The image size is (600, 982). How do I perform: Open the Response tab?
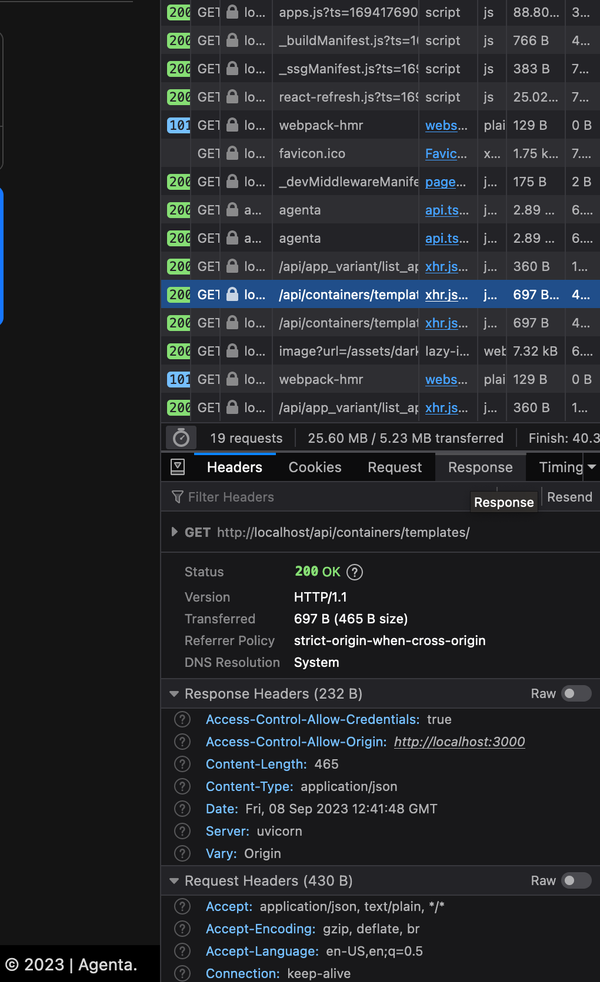pyautogui.click(x=480, y=467)
